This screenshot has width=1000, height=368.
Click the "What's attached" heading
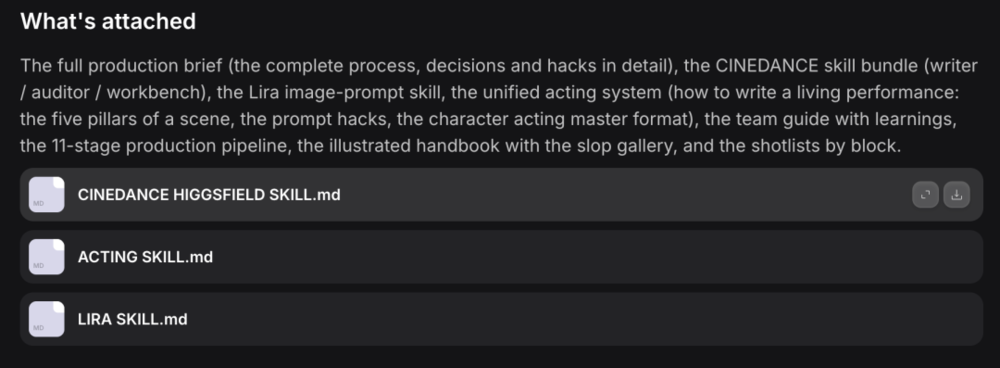108,21
